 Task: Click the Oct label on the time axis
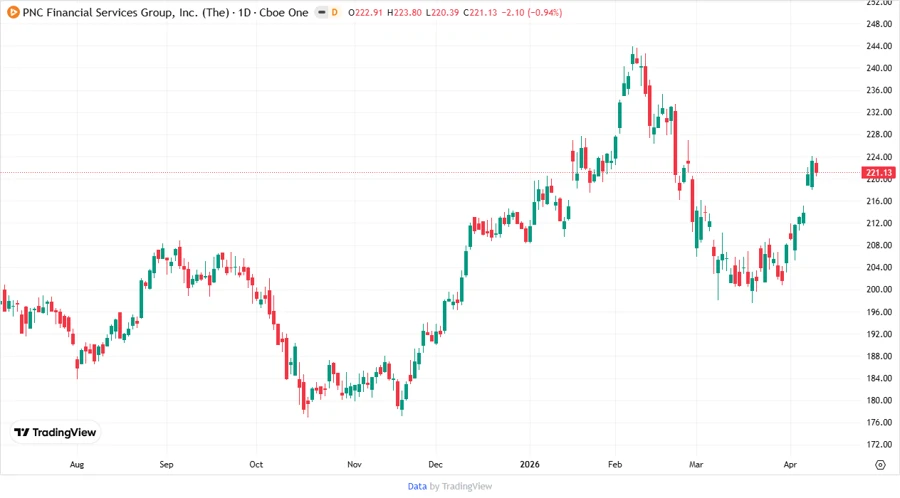[x=256, y=464]
